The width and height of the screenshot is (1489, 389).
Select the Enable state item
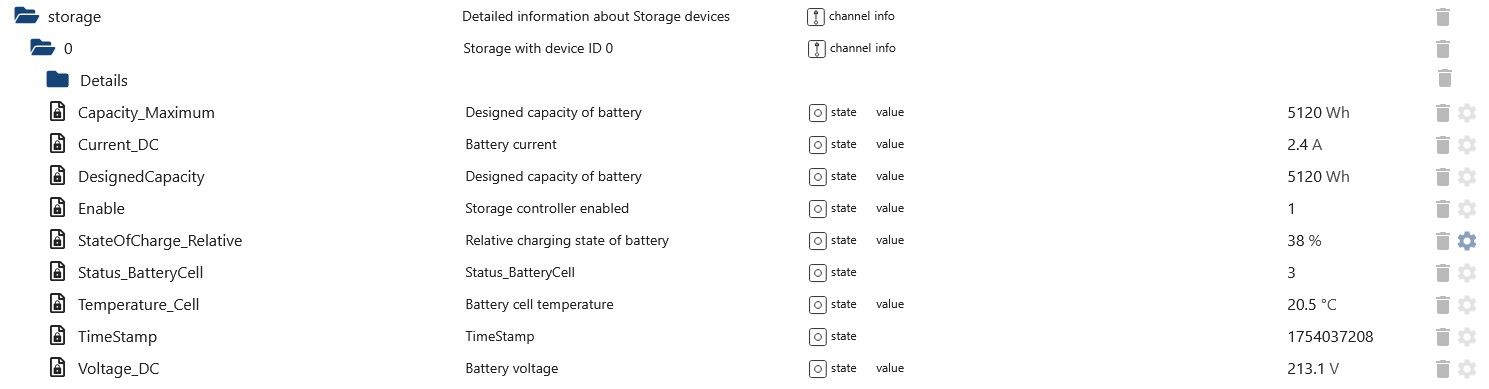pyautogui.click(x=101, y=209)
